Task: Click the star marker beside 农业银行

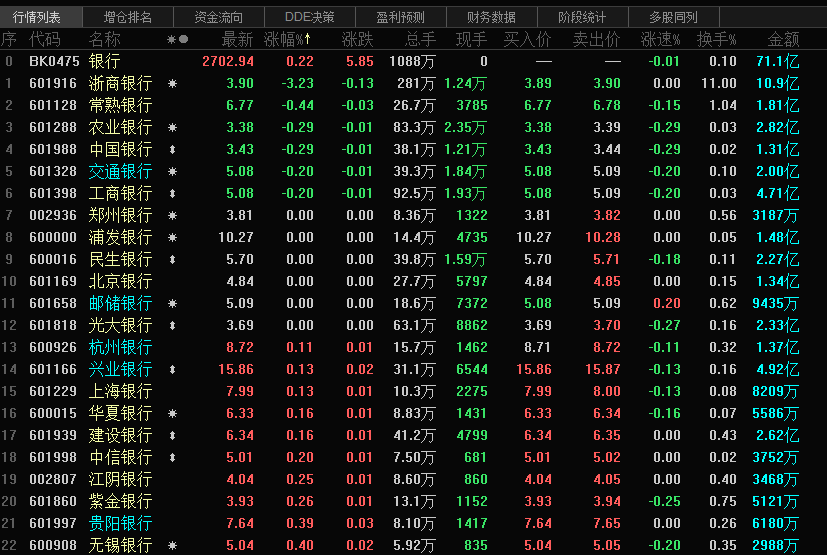Action: click(x=172, y=128)
